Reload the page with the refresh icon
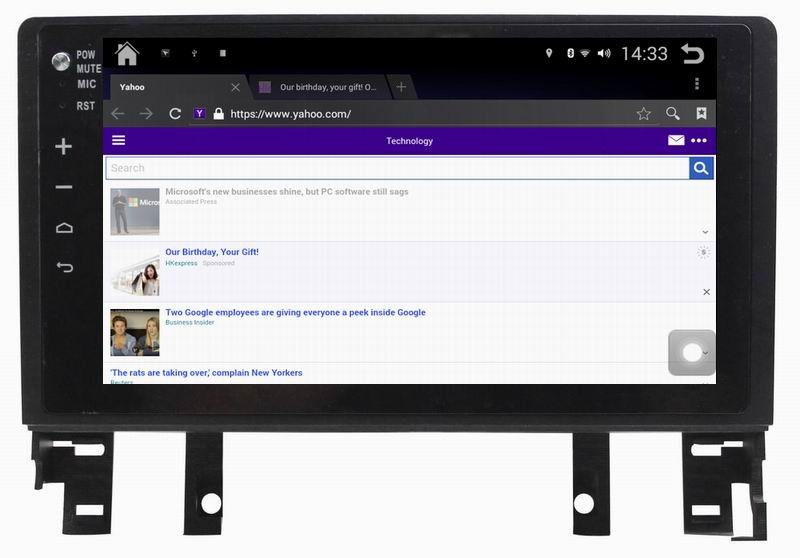This screenshot has width=800, height=558. pyautogui.click(x=175, y=114)
